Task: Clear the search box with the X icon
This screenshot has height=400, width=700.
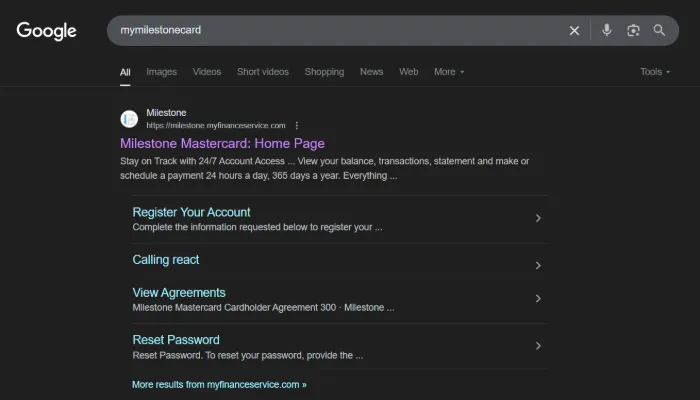Action: pos(574,30)
